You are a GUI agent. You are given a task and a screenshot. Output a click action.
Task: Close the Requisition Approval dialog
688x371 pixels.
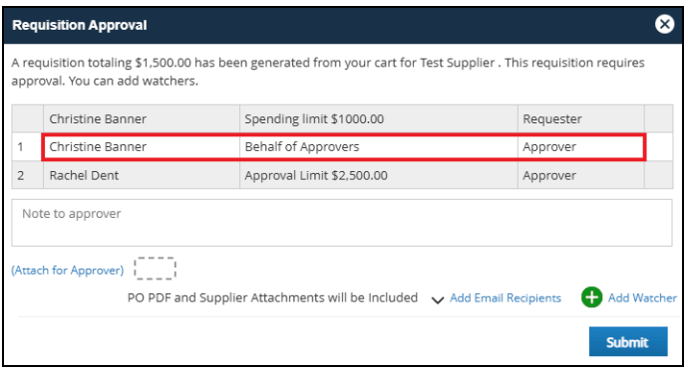click(664, 24)
